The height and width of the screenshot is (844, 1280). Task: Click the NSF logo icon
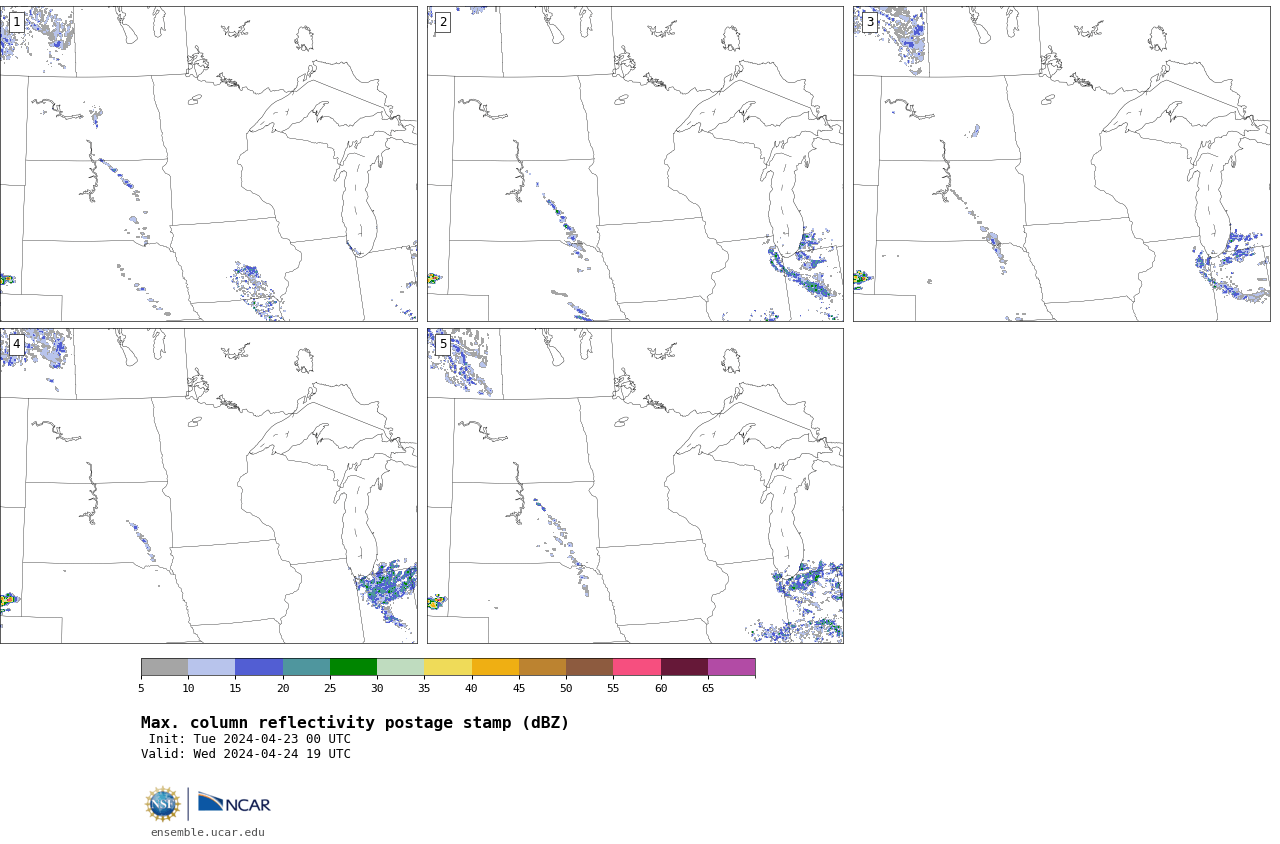pyautogui.click(x=163, y=804)
